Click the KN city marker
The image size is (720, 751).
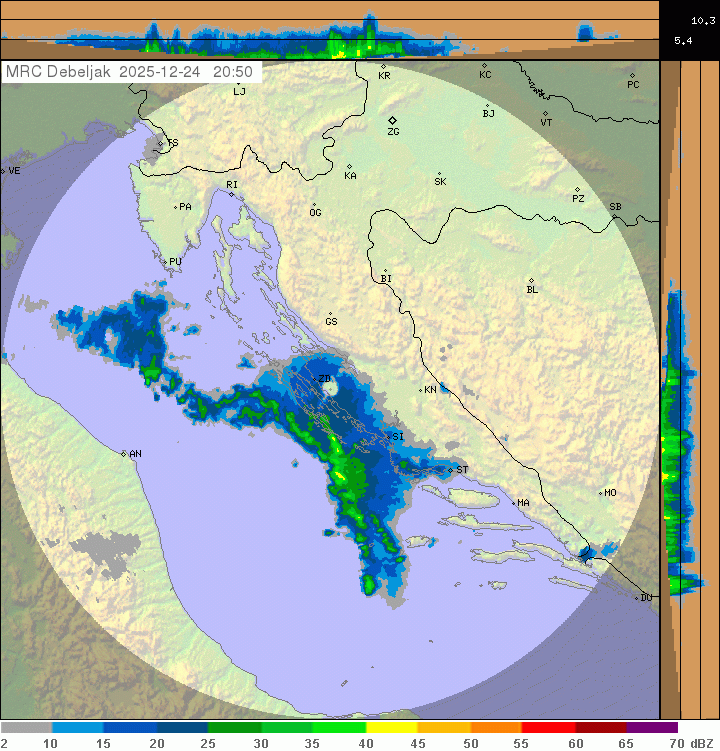(x=421, y=390)
